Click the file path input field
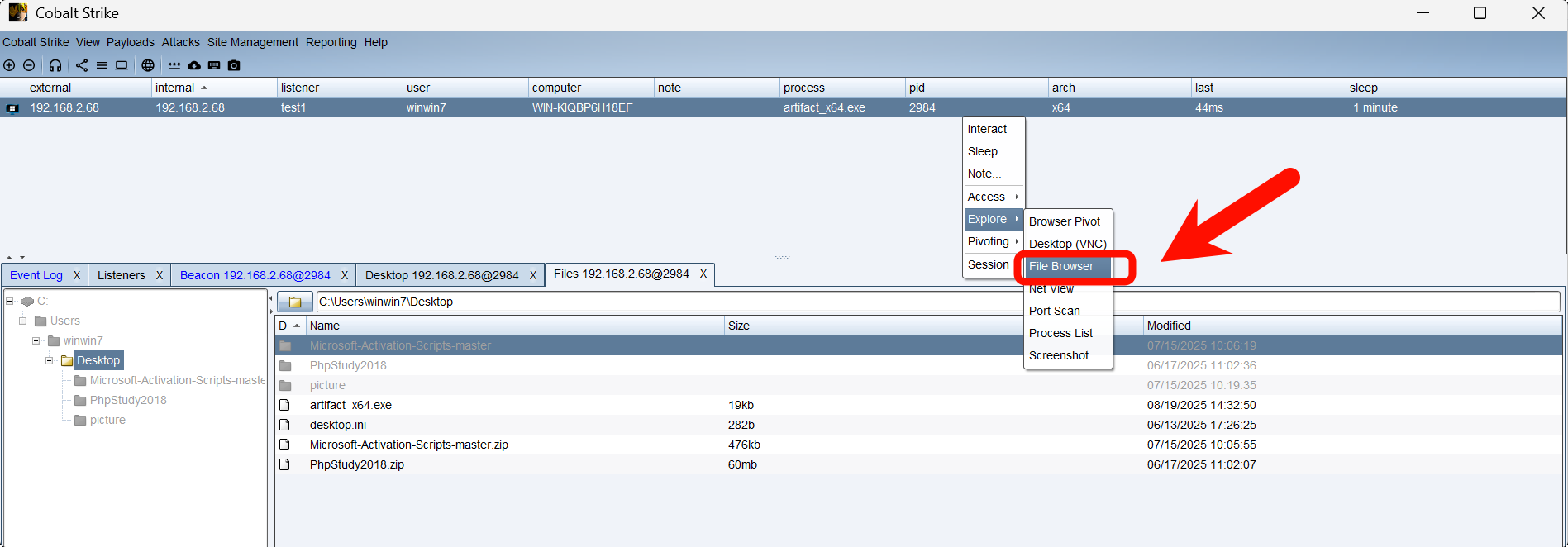Screen dimensions: 1568x547 (909, 302)
